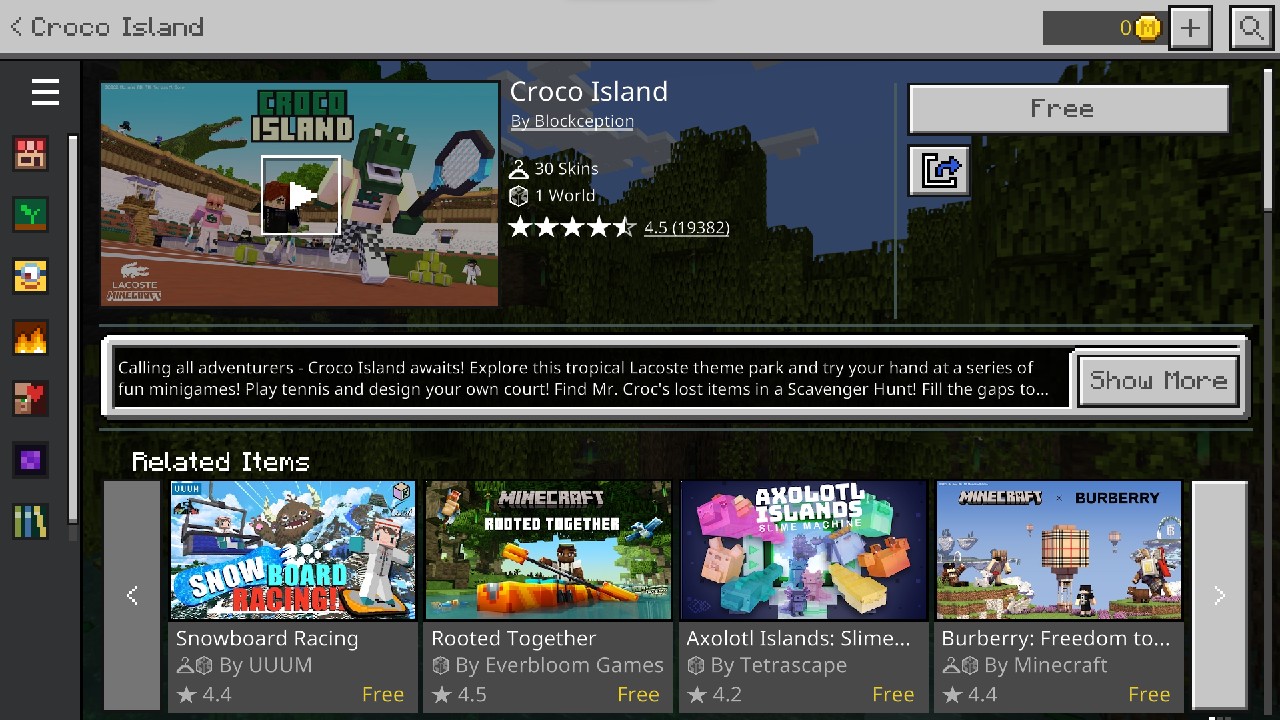The width and height of the screenshot is (1280, 720).
Task: Open the By Blockception creator link
Action: click(572, 121)
